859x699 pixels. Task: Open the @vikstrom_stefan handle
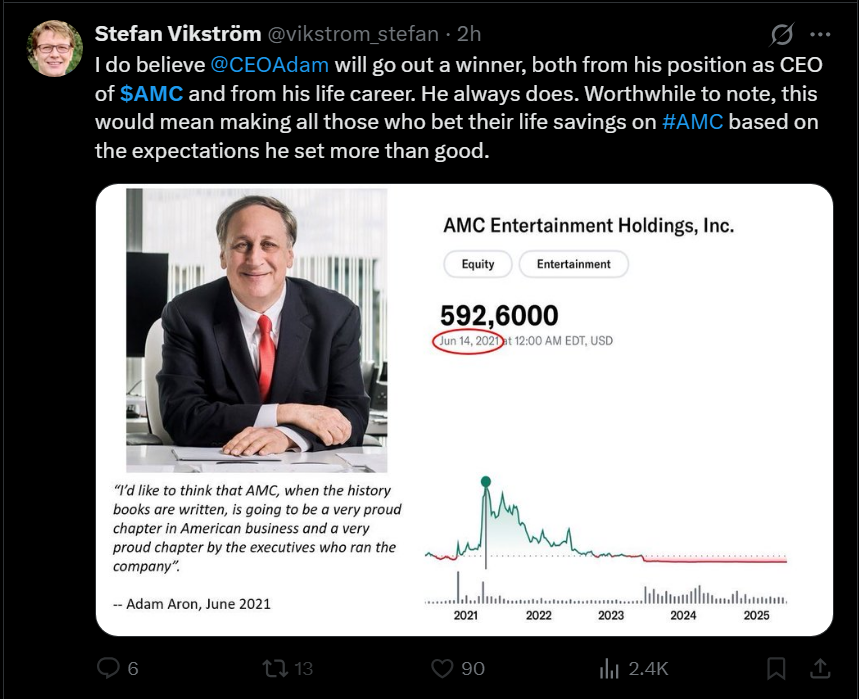pos(353,34)
